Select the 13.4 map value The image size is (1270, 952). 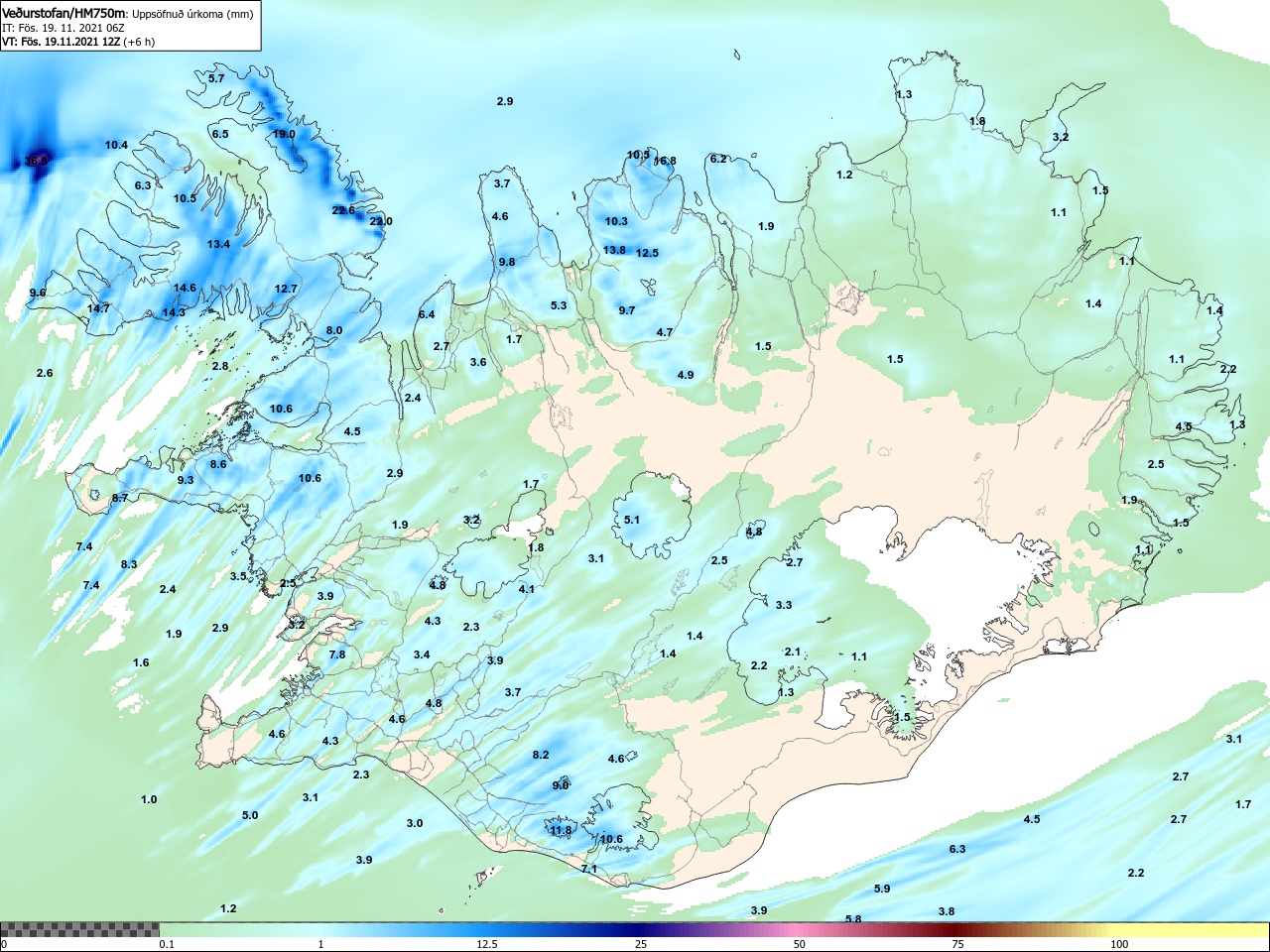pos(218,244)
